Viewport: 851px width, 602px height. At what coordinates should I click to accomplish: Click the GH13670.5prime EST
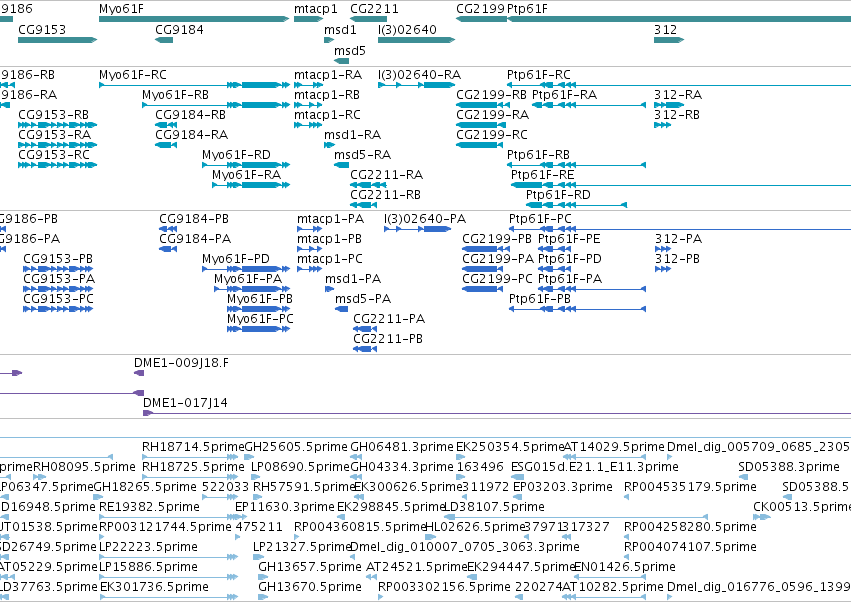coord(263,597)
